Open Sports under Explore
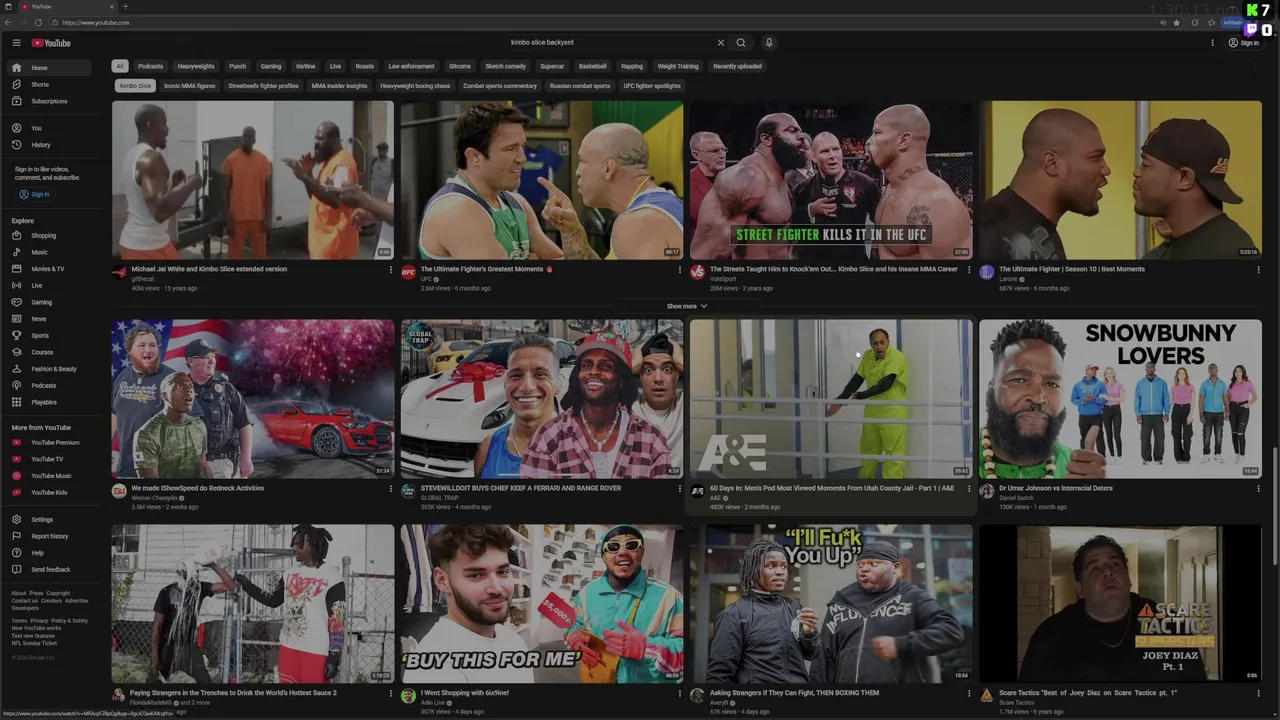1280x720 pixels. [x=51, y=335]
